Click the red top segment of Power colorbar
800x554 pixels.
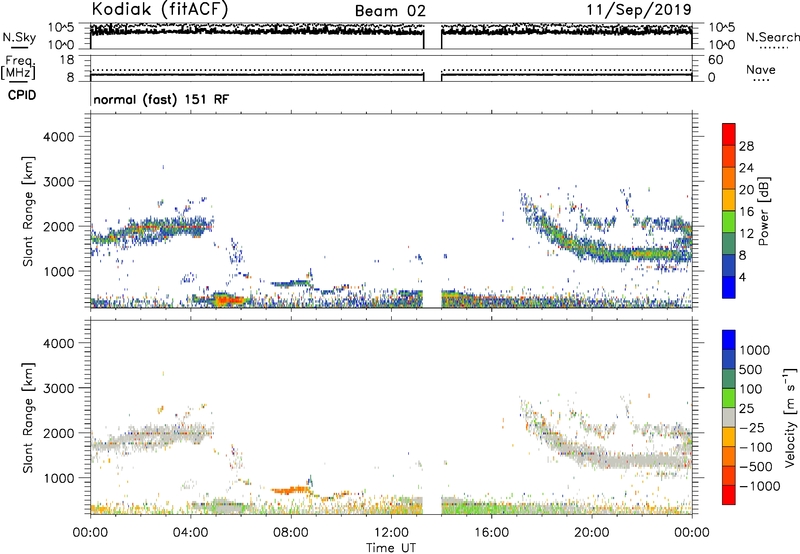(x=729, y=134)
